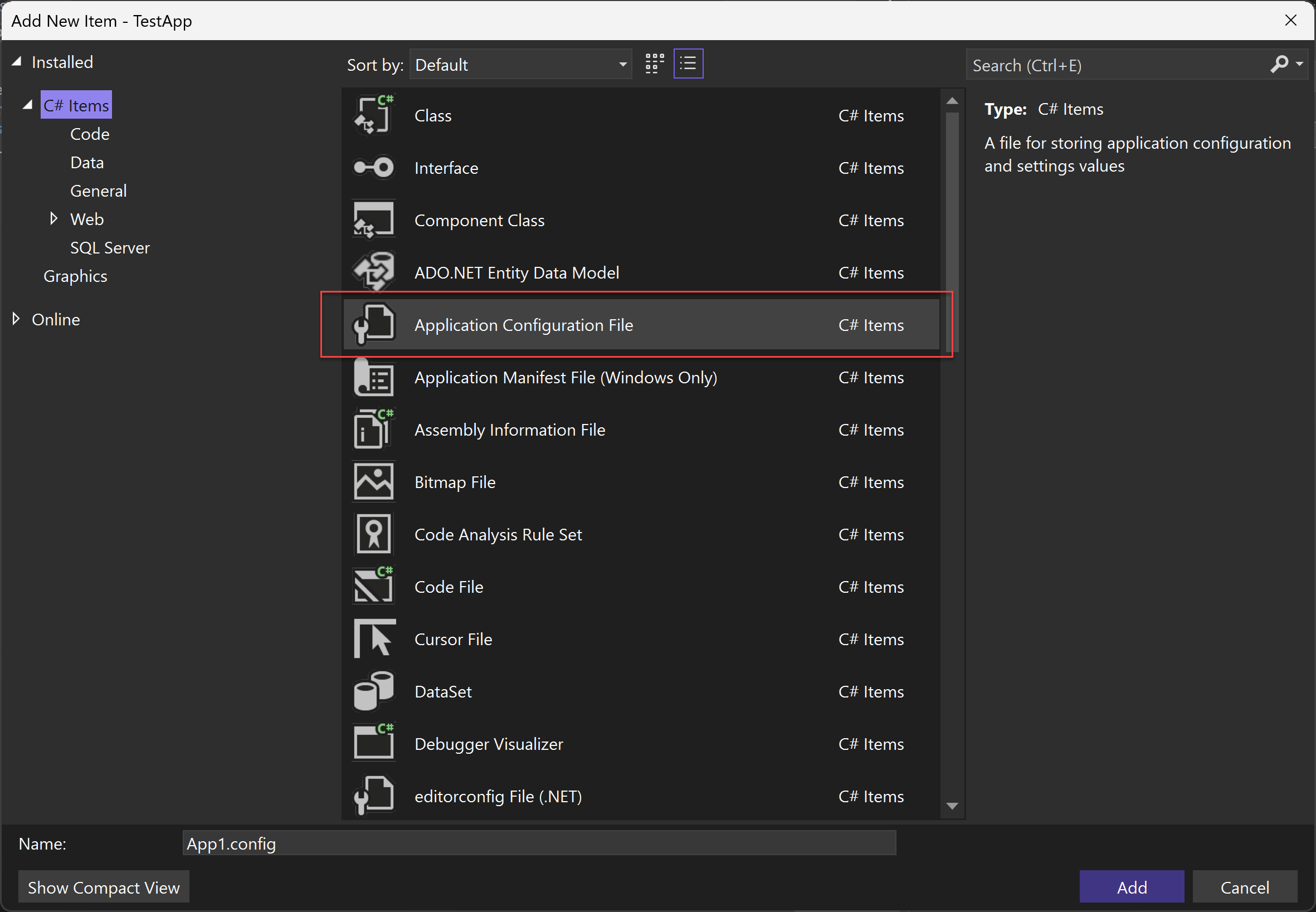The image size is (1316, 912).
Task: Select Graphics category
Action: point(75,275)
